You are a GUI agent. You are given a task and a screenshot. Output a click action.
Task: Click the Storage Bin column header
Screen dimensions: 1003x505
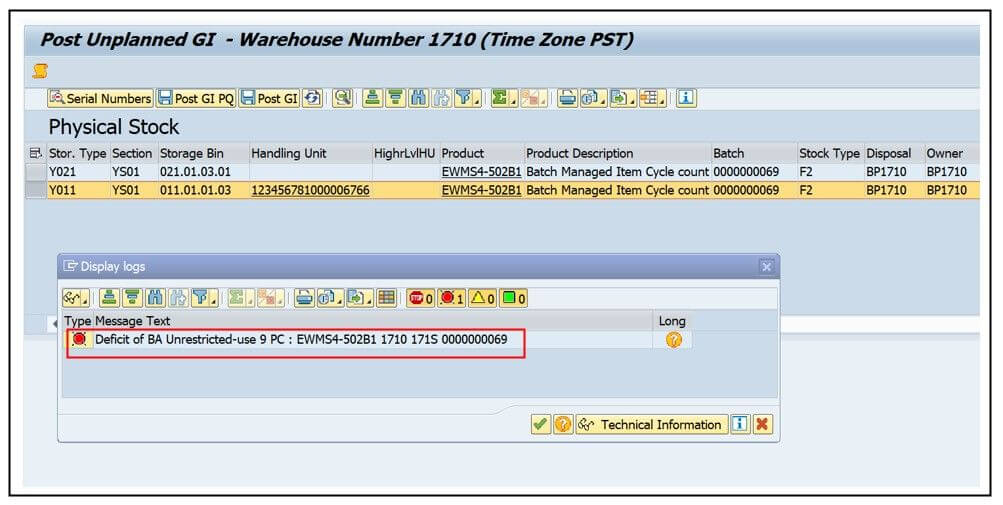click(x=203, y=153)
